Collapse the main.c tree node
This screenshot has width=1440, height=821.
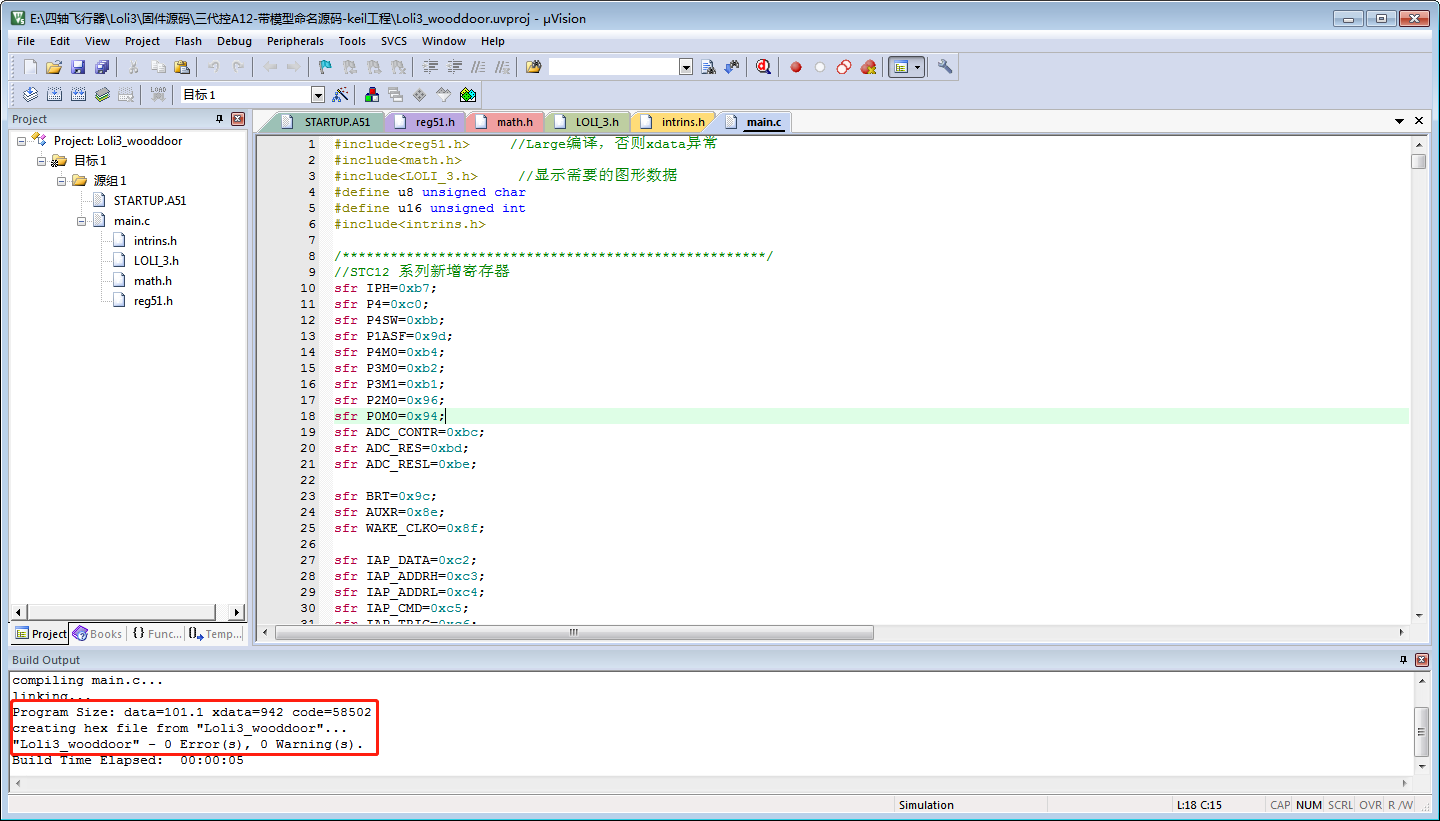82,220
